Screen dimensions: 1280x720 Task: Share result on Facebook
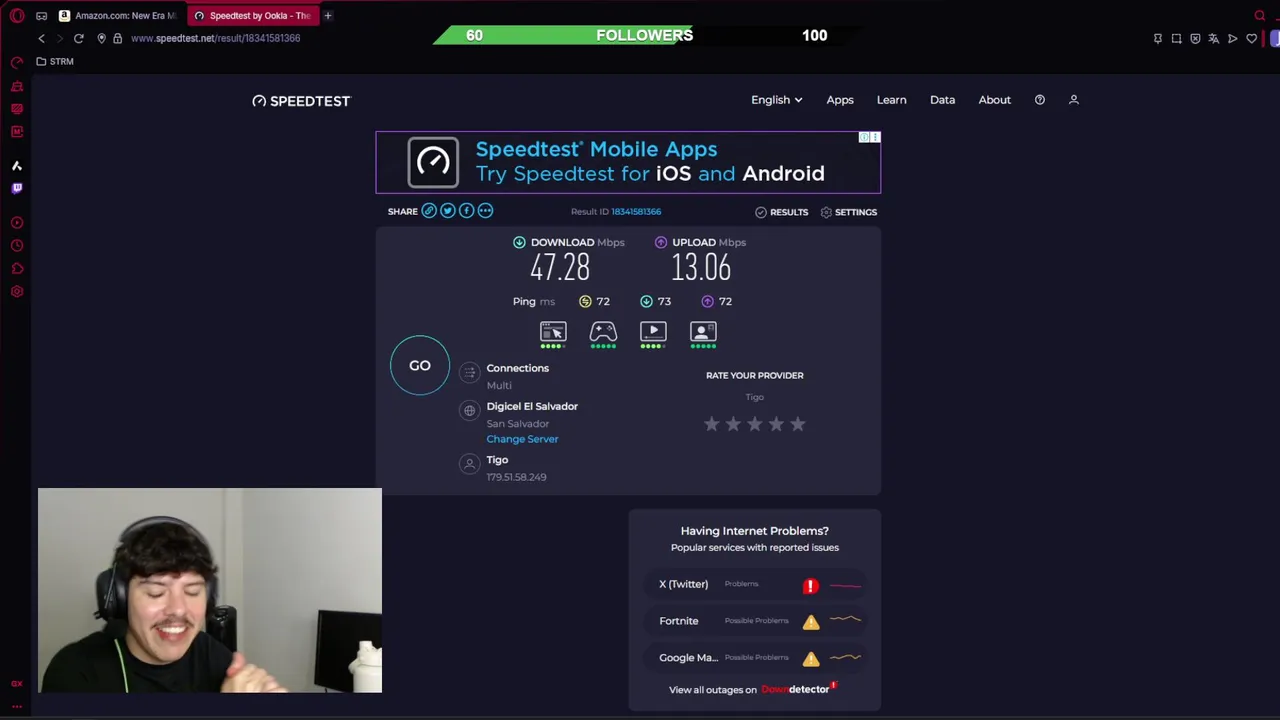tap(466, 211)
